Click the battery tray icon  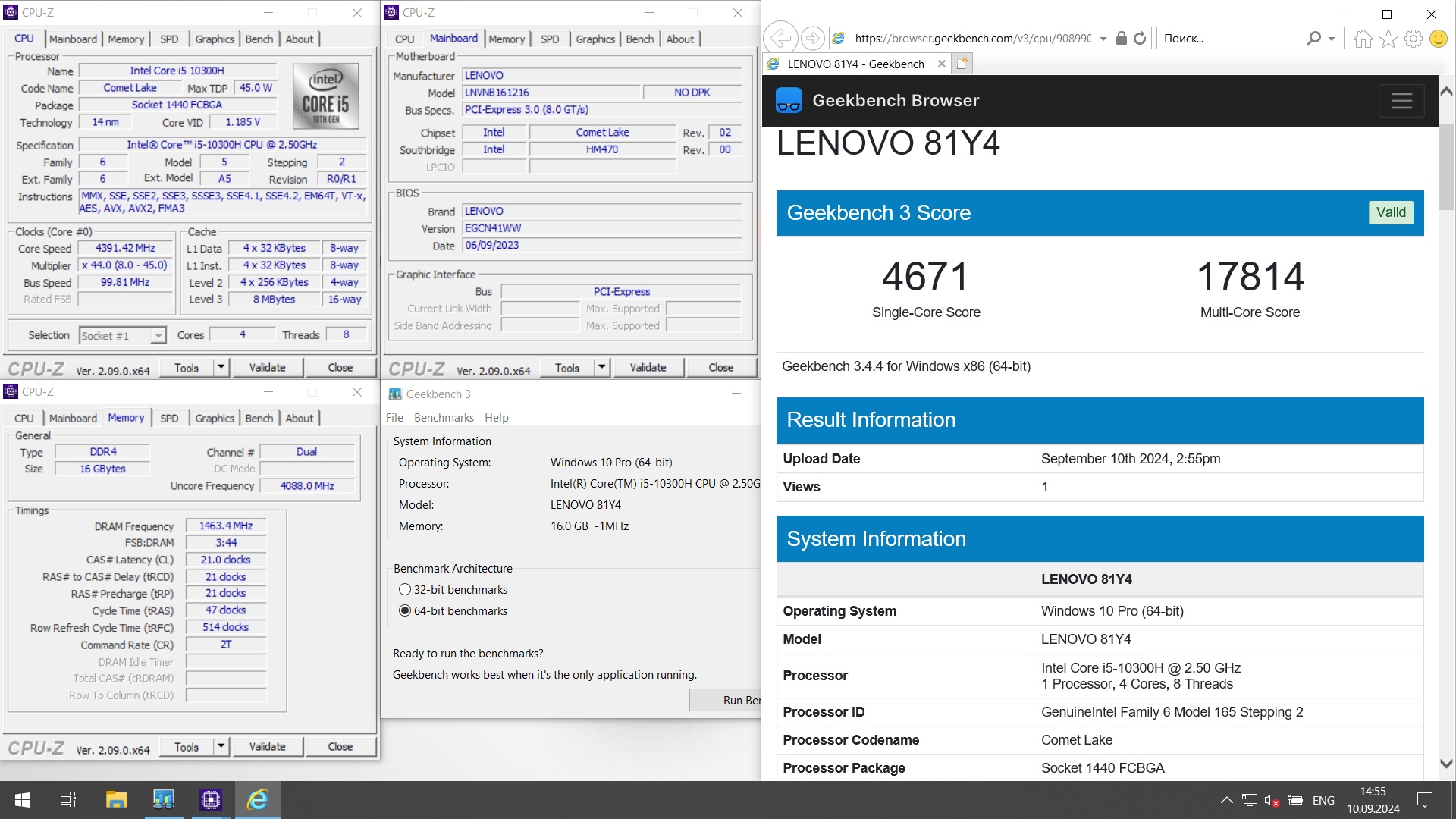point(1295,800)
